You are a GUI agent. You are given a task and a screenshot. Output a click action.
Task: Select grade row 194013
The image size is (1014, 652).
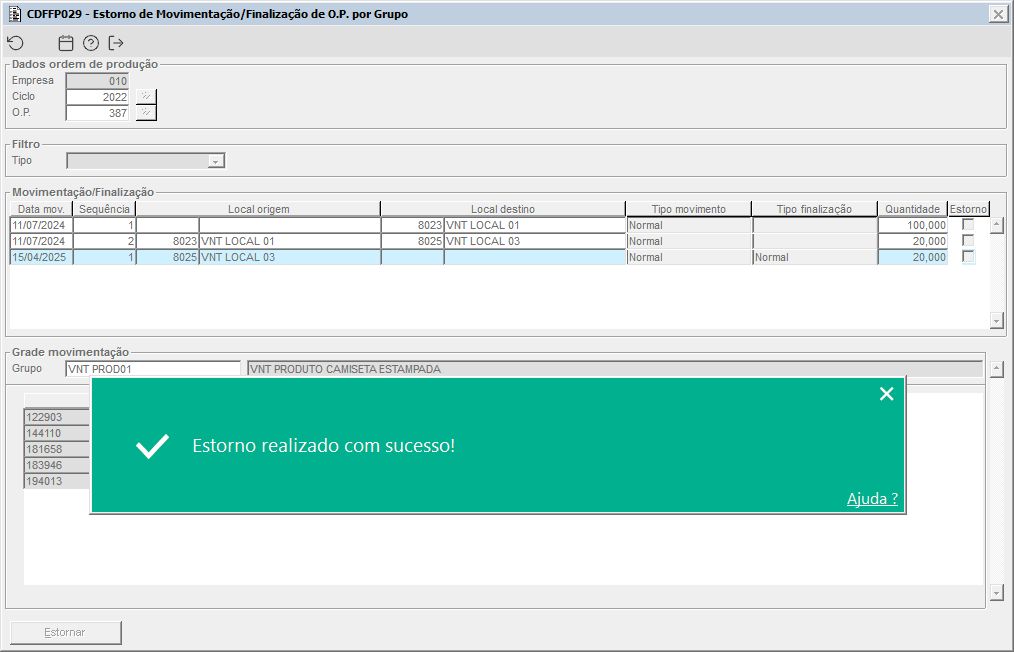(x=57, y=481)
